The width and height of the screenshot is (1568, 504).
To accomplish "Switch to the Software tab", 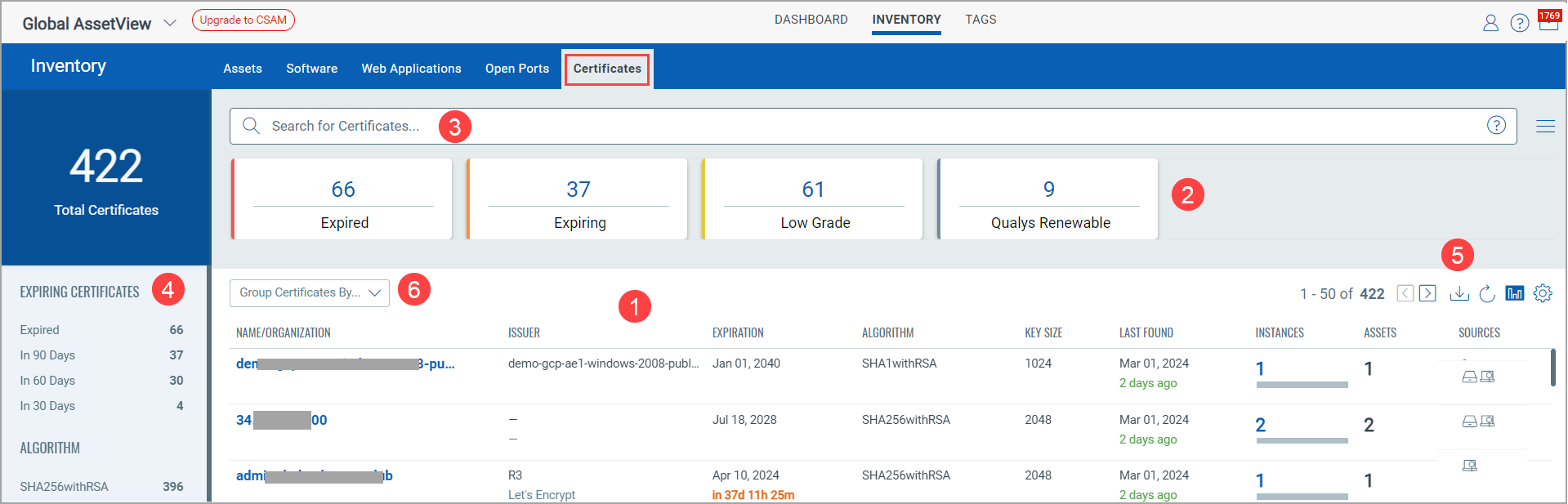I will click(x=312, y=69).
